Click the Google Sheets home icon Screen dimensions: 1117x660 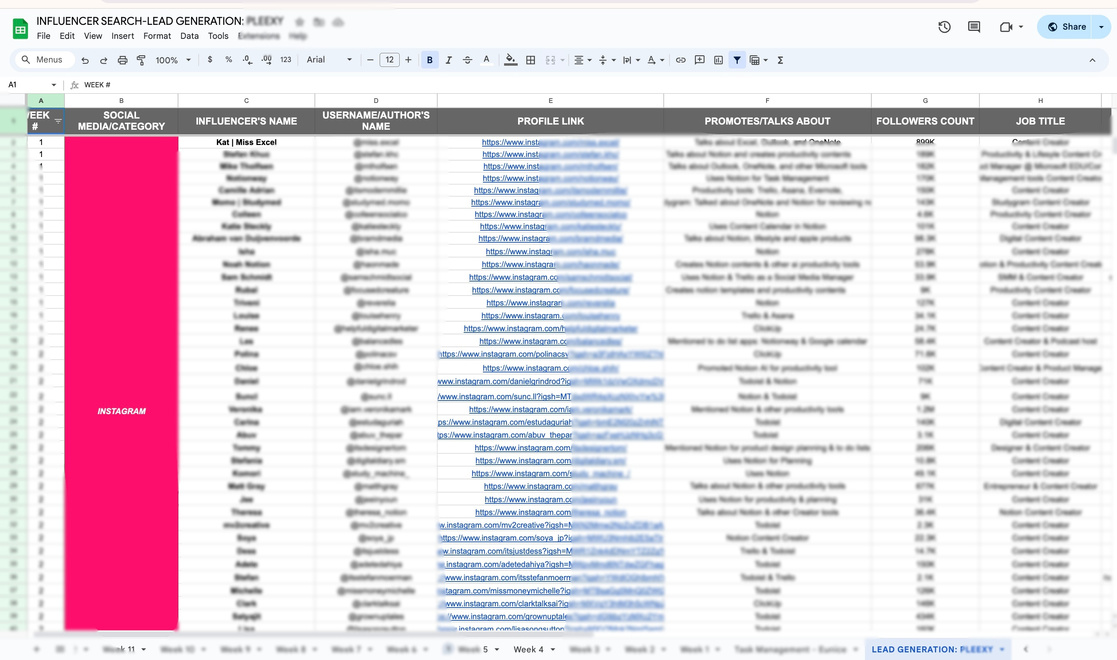click(20, 29)
